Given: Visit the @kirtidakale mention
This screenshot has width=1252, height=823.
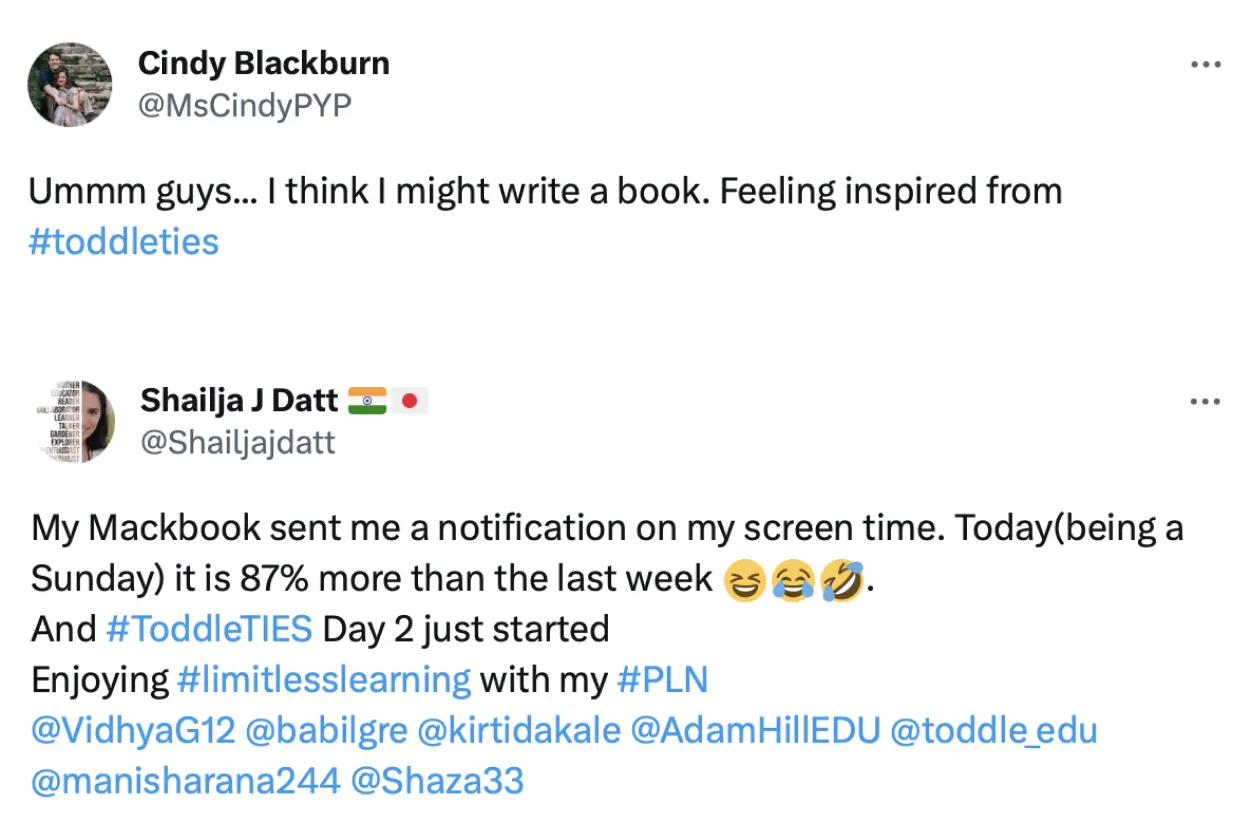Looking at the screenshot, I should [x=518, y=731].
